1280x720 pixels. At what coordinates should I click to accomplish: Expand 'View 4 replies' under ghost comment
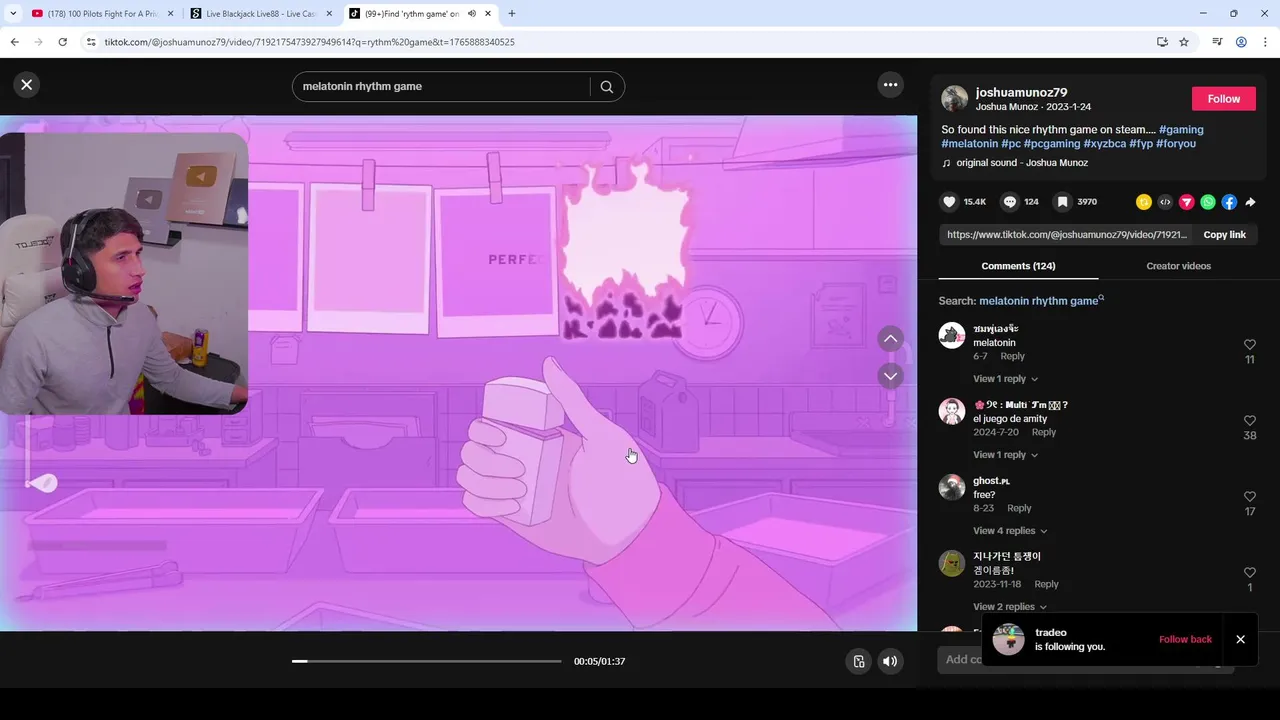1010,531
